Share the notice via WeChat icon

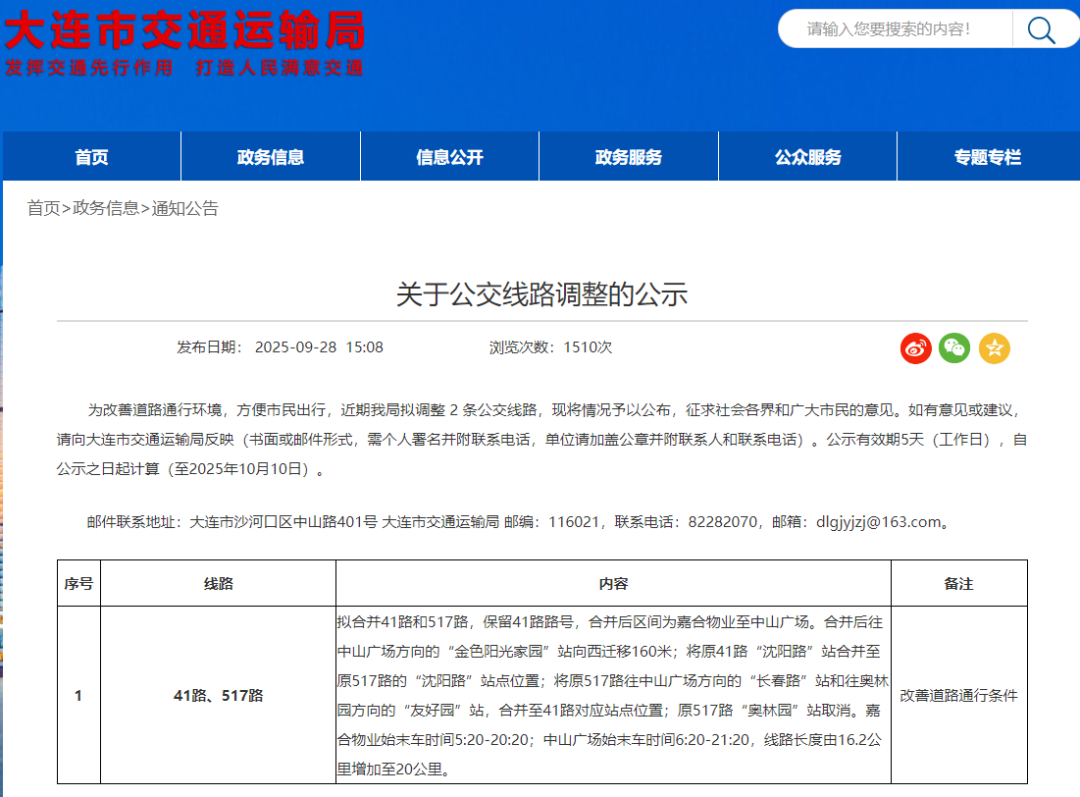(x=954, y=348)
